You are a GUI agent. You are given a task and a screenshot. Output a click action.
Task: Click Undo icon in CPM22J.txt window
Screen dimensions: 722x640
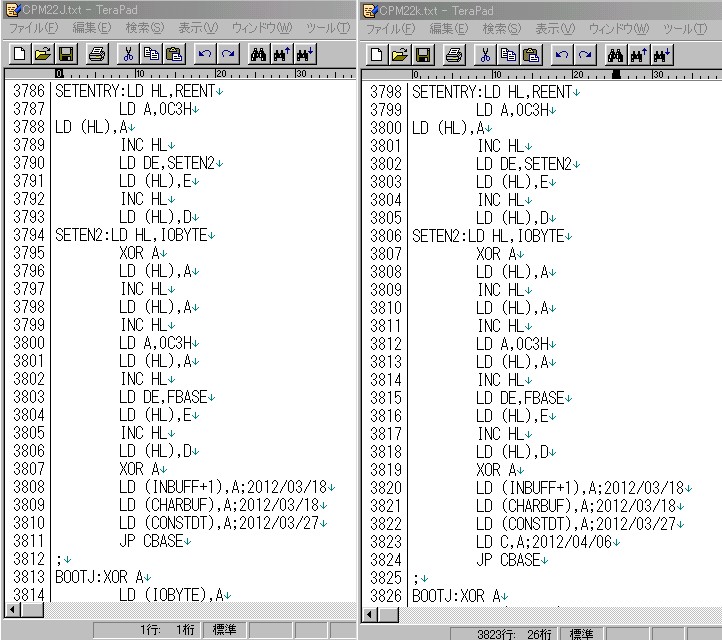tap(205, 54)
